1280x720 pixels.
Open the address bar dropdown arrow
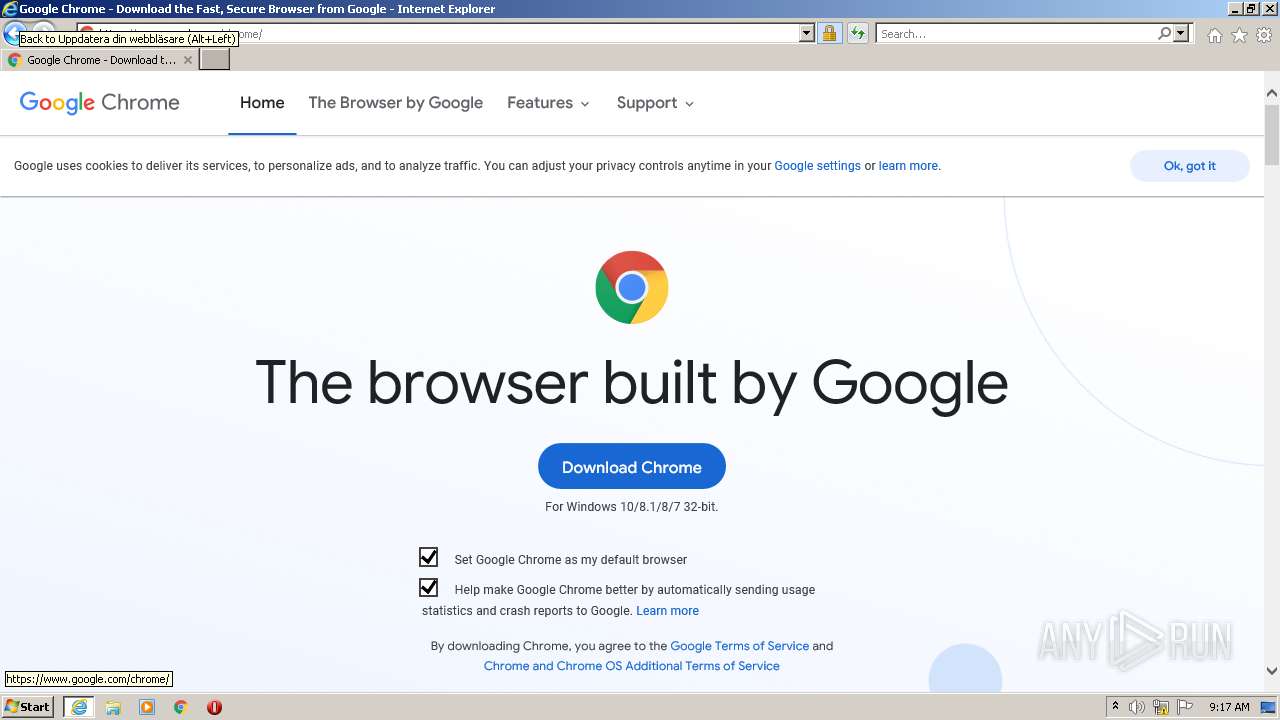point(807,33)
